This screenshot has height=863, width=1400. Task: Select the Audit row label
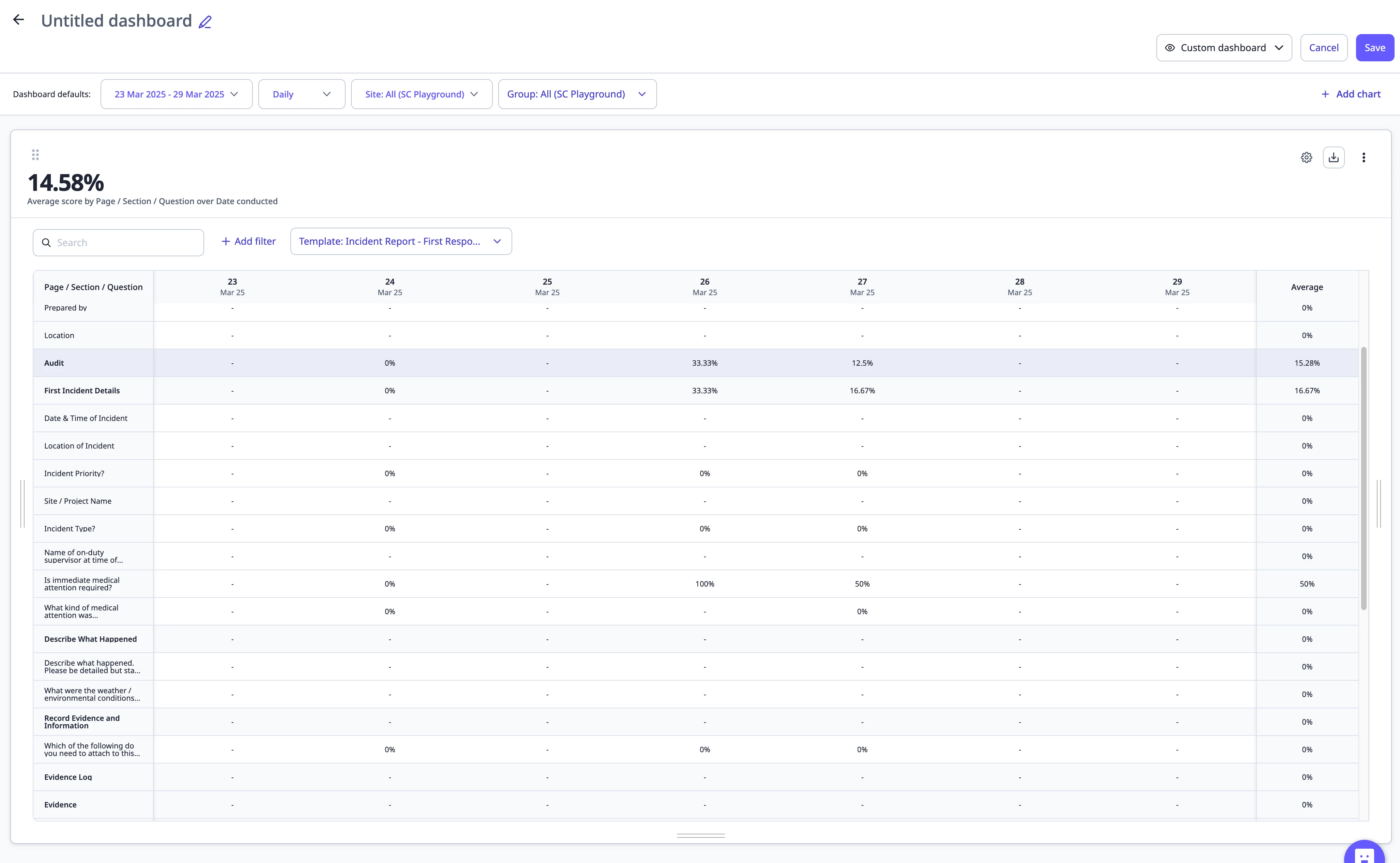click(54, 363)
